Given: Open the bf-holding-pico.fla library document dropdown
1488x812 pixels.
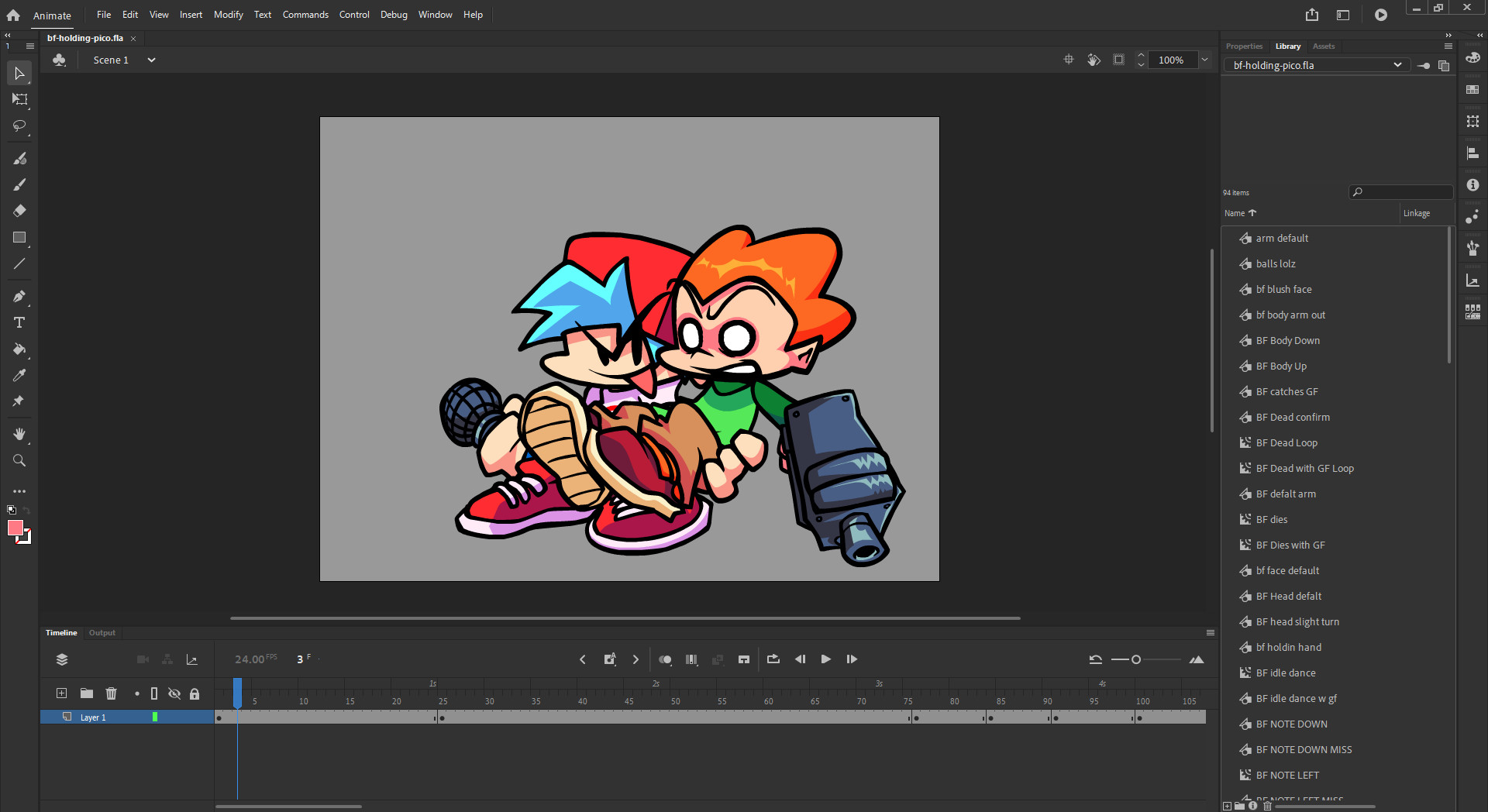Looking at the screenshot, I should 1397,65.
